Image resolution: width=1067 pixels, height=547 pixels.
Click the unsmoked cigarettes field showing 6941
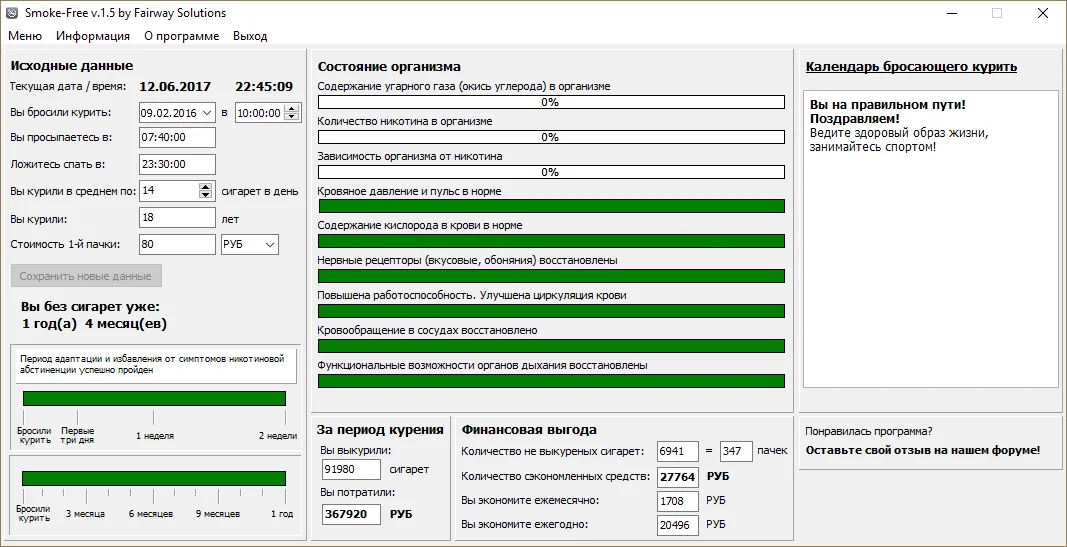coord(677,451)
